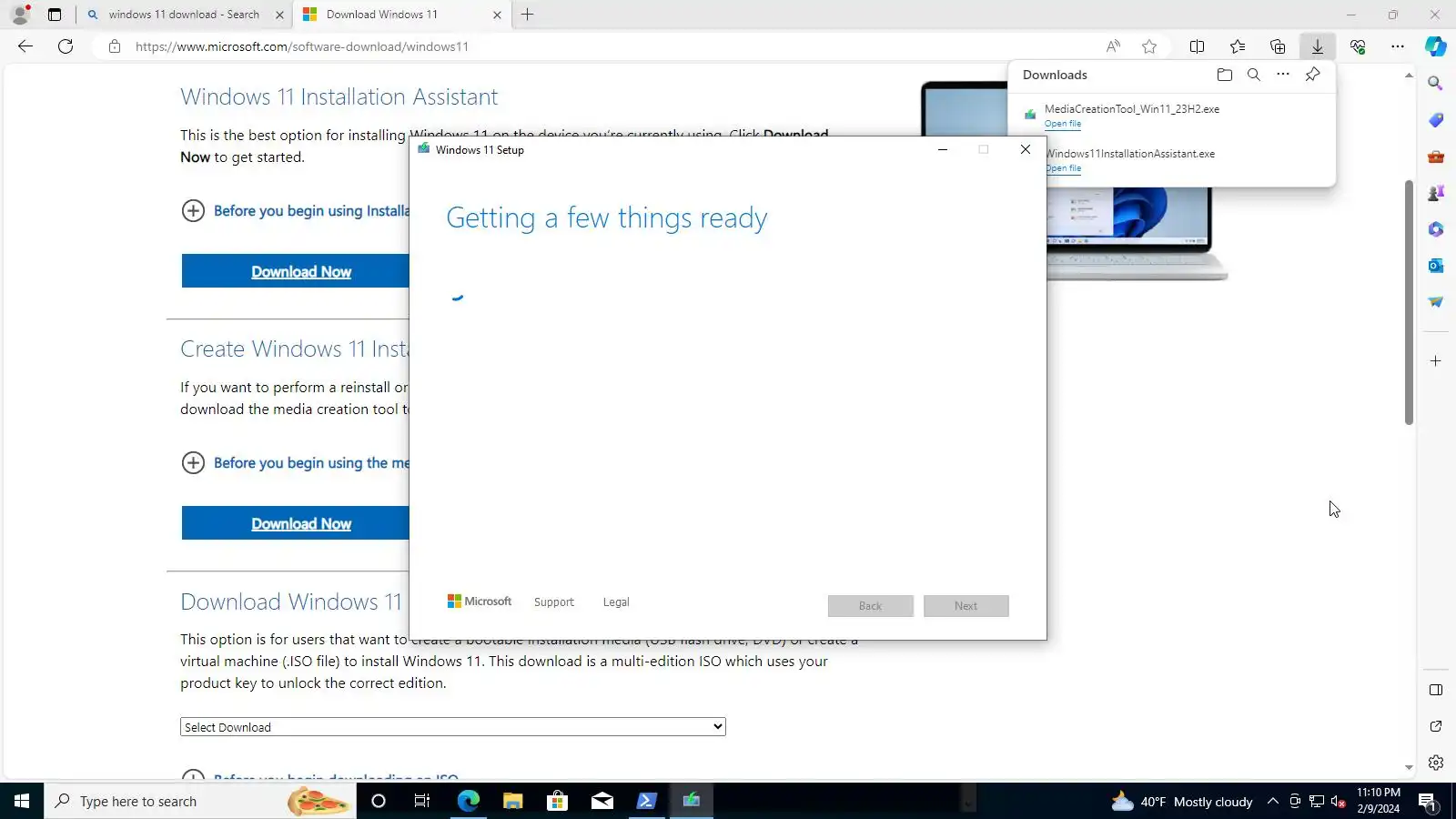Open the Select Download dropdown
1456x819 pixels.
tap(452, 727)
